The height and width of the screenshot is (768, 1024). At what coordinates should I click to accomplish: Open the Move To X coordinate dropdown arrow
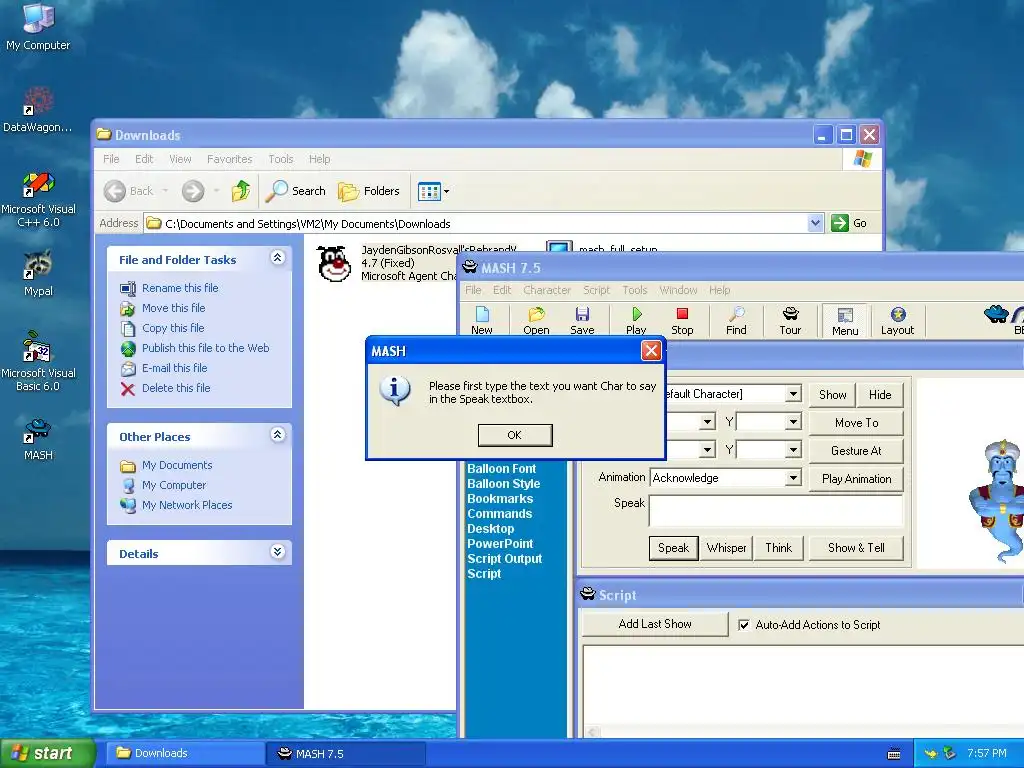coord(707,422)
